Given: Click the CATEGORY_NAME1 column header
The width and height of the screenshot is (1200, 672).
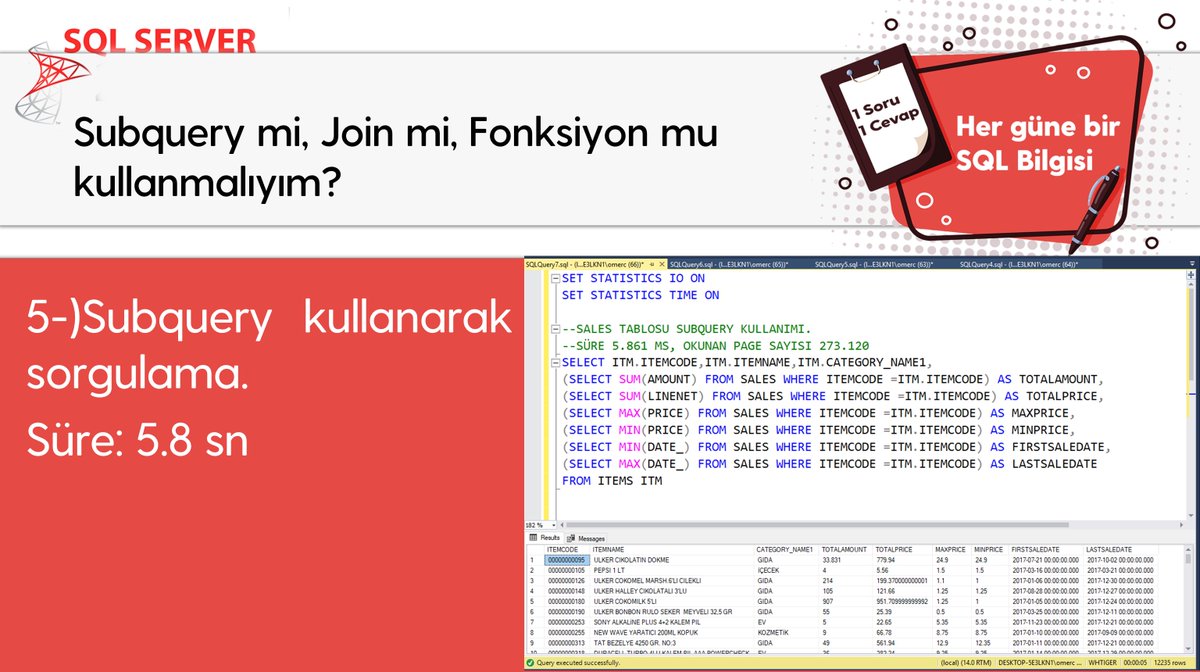Looking at the screenshot, I should tap(787, 550).
